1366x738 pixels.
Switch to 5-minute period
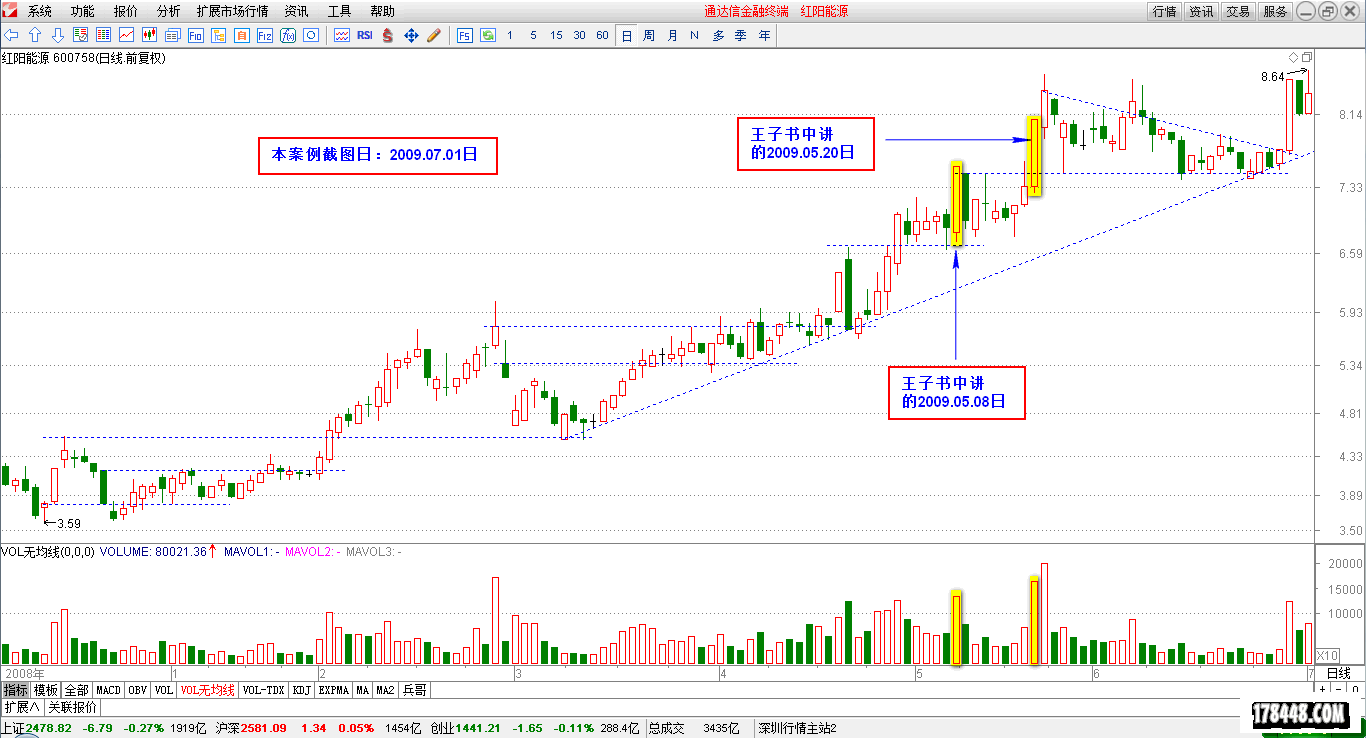533,35
